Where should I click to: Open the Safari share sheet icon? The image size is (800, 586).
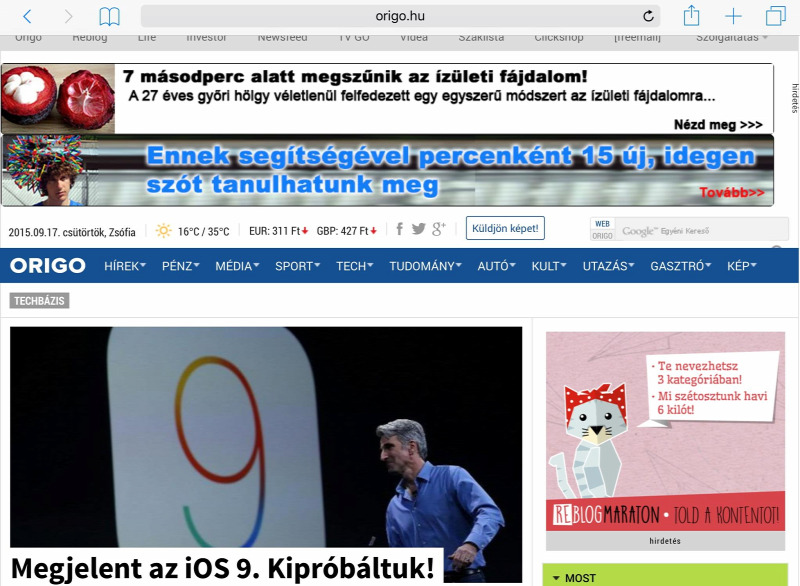(691, 15)
